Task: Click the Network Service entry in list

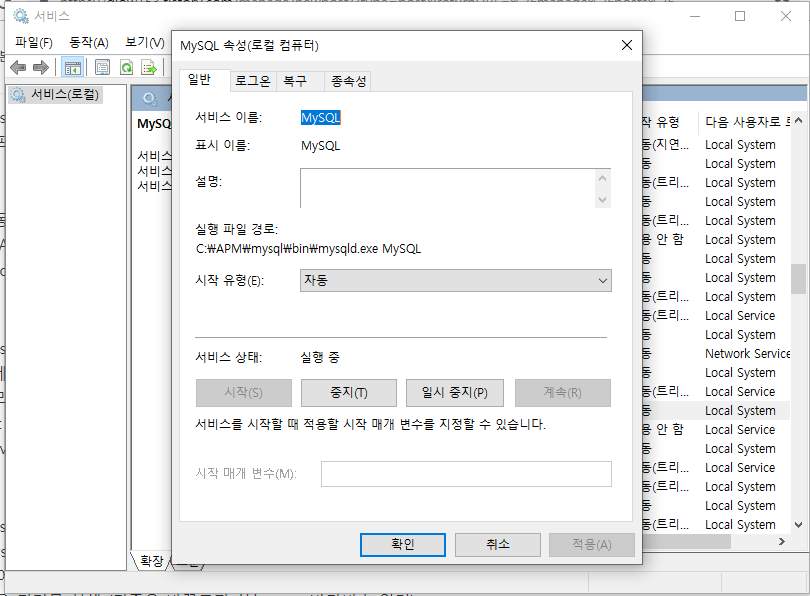Action: click(x=747, y=354)
